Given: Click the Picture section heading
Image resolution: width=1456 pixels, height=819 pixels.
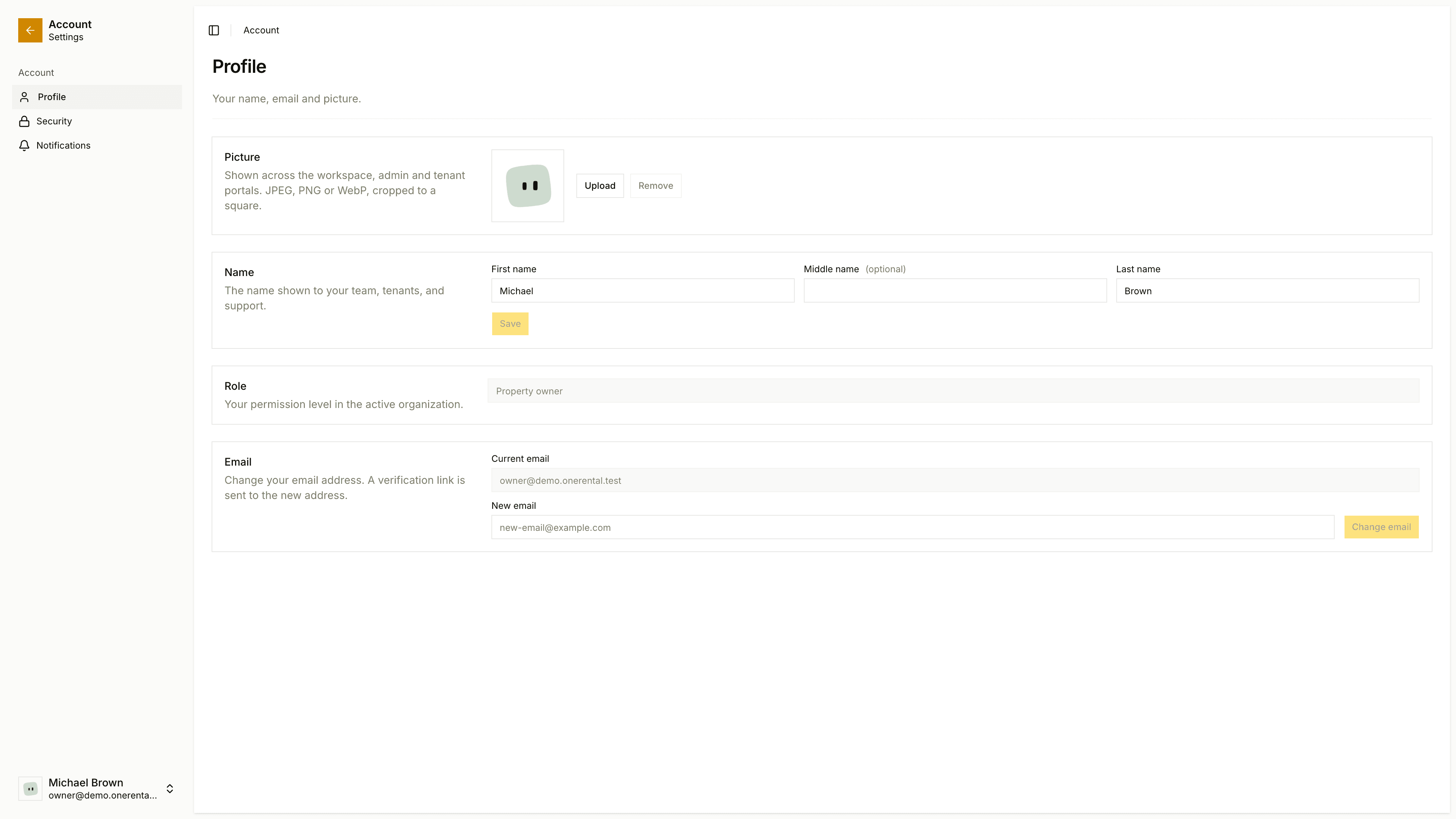Looking at the screenshot, I should pos(242,157).
